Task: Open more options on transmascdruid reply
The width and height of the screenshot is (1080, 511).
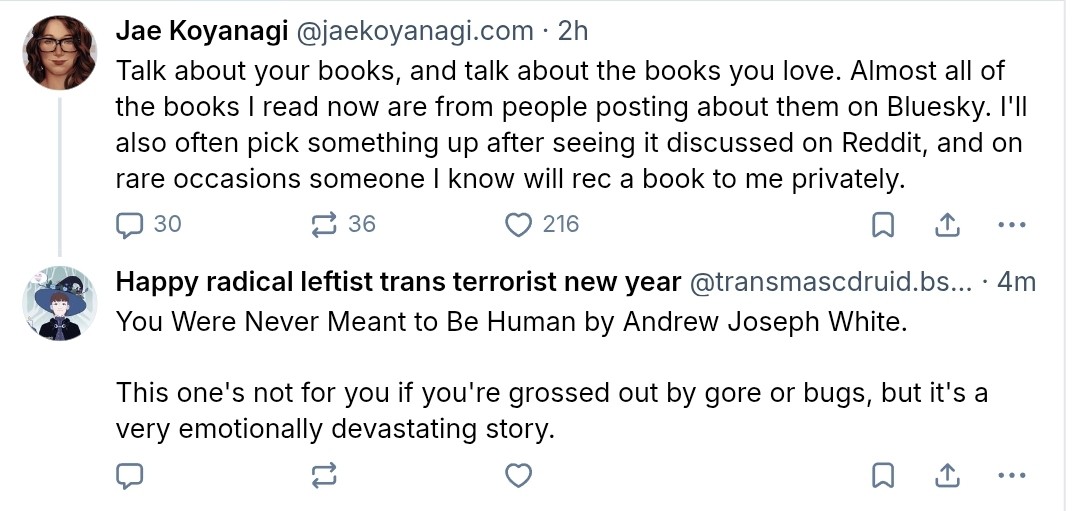Action: [1011, 475]
